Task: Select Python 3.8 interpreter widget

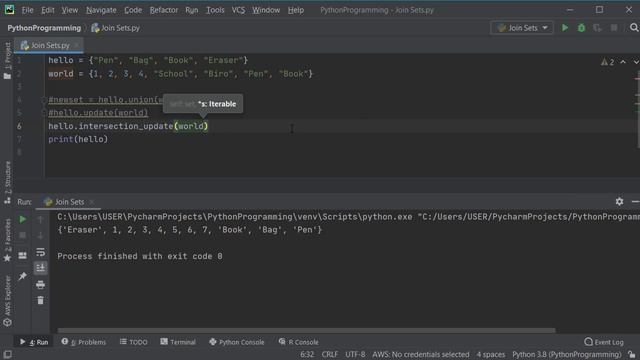Action: [567, 354]
